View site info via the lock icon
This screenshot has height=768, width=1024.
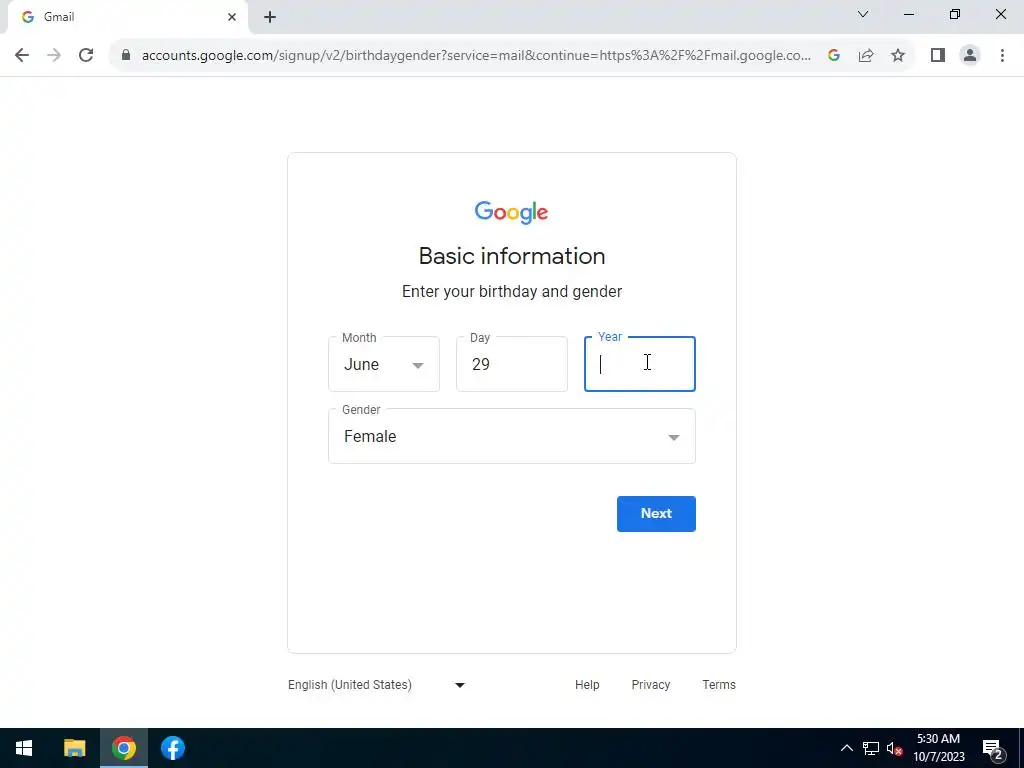[x=126, y=56]
